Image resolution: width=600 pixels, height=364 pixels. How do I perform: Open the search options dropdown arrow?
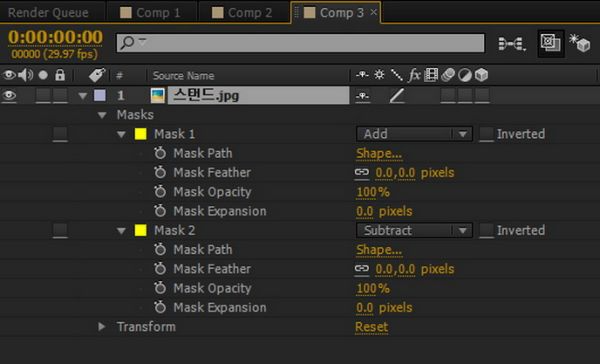[x=142, y=40]
